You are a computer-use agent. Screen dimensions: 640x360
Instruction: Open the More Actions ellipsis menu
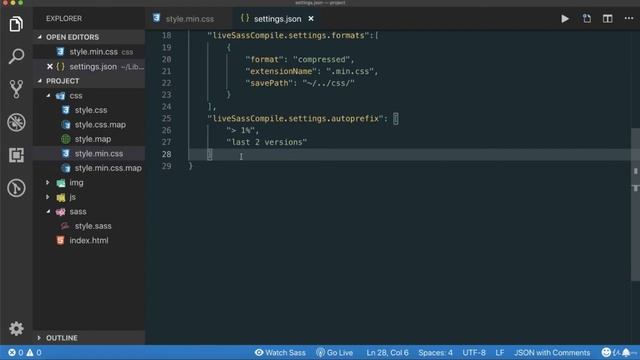pos(629,18)
